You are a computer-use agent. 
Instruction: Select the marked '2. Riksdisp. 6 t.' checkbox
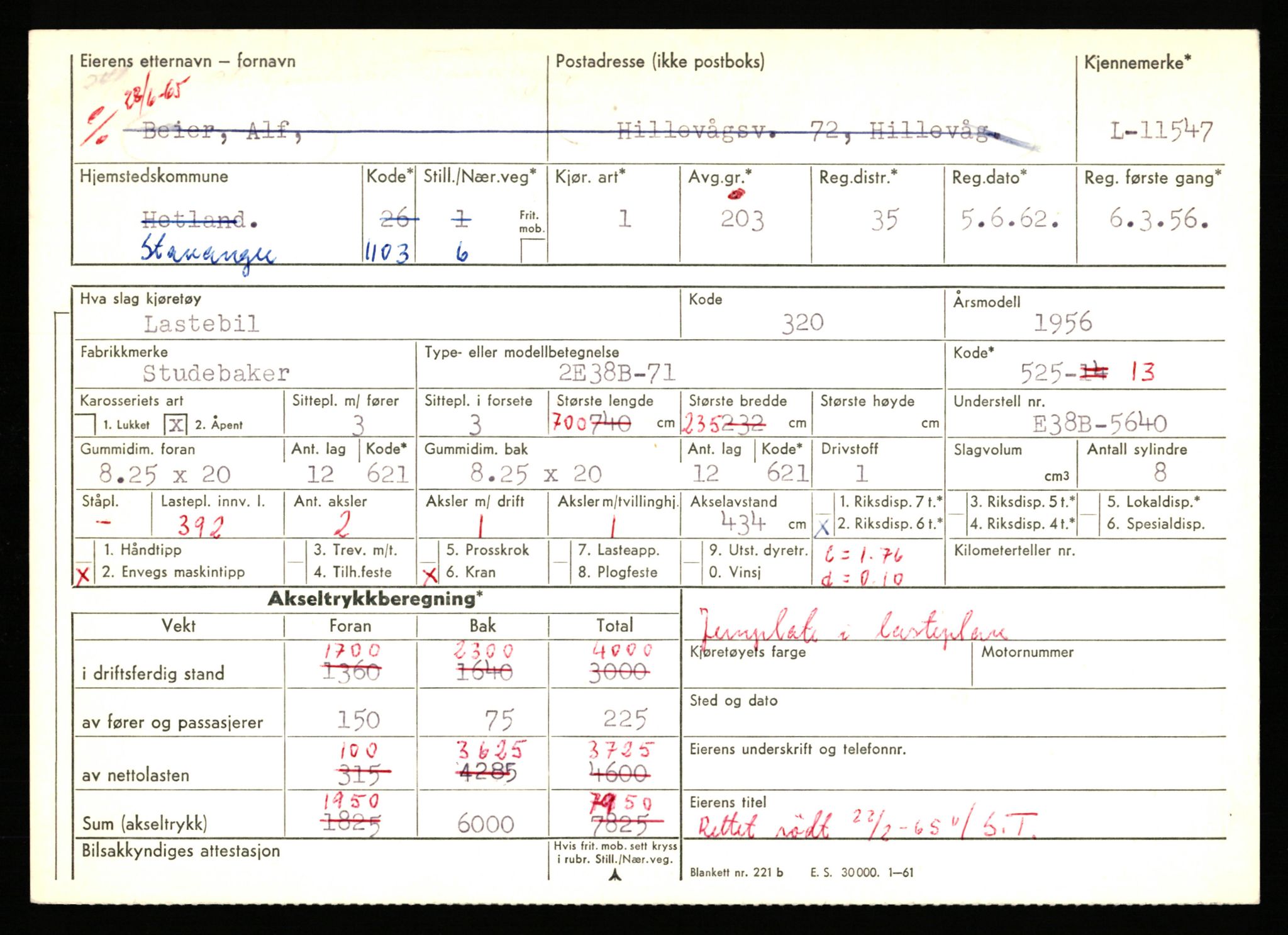click(823, 525)
